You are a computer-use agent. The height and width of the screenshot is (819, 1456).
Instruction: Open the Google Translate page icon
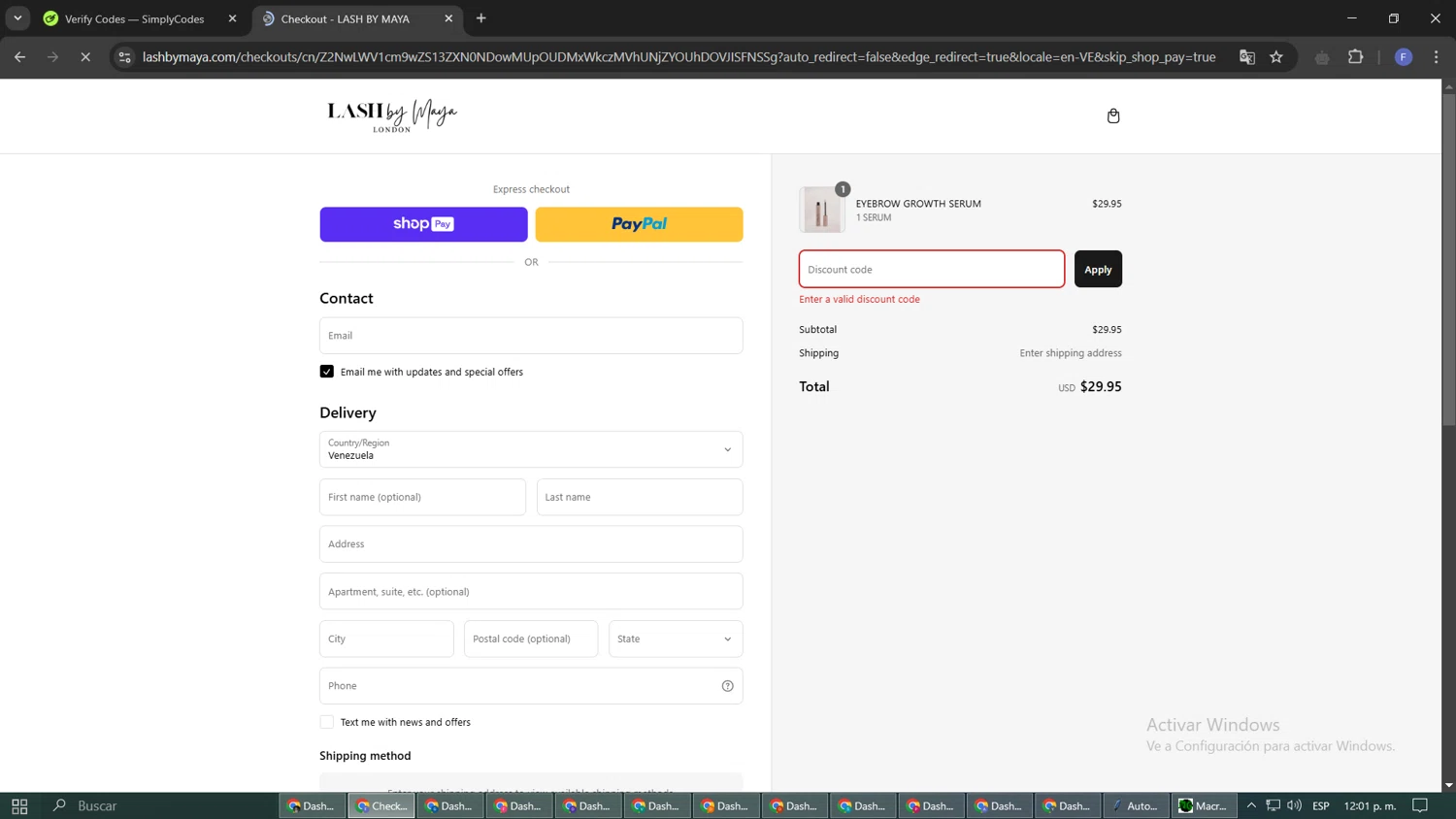point(1247,57)
